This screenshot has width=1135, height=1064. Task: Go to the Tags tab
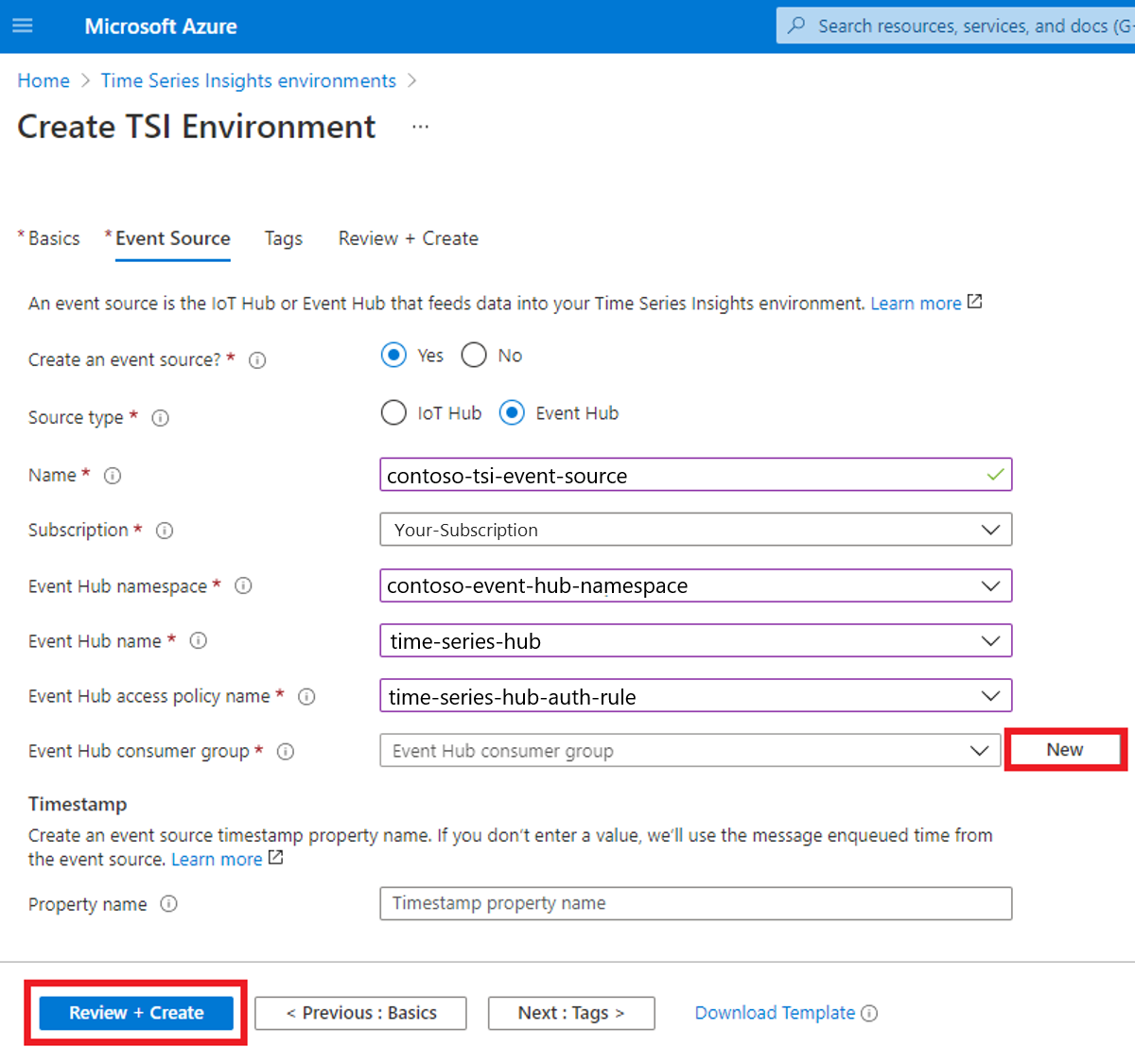[x=284, y=238]
